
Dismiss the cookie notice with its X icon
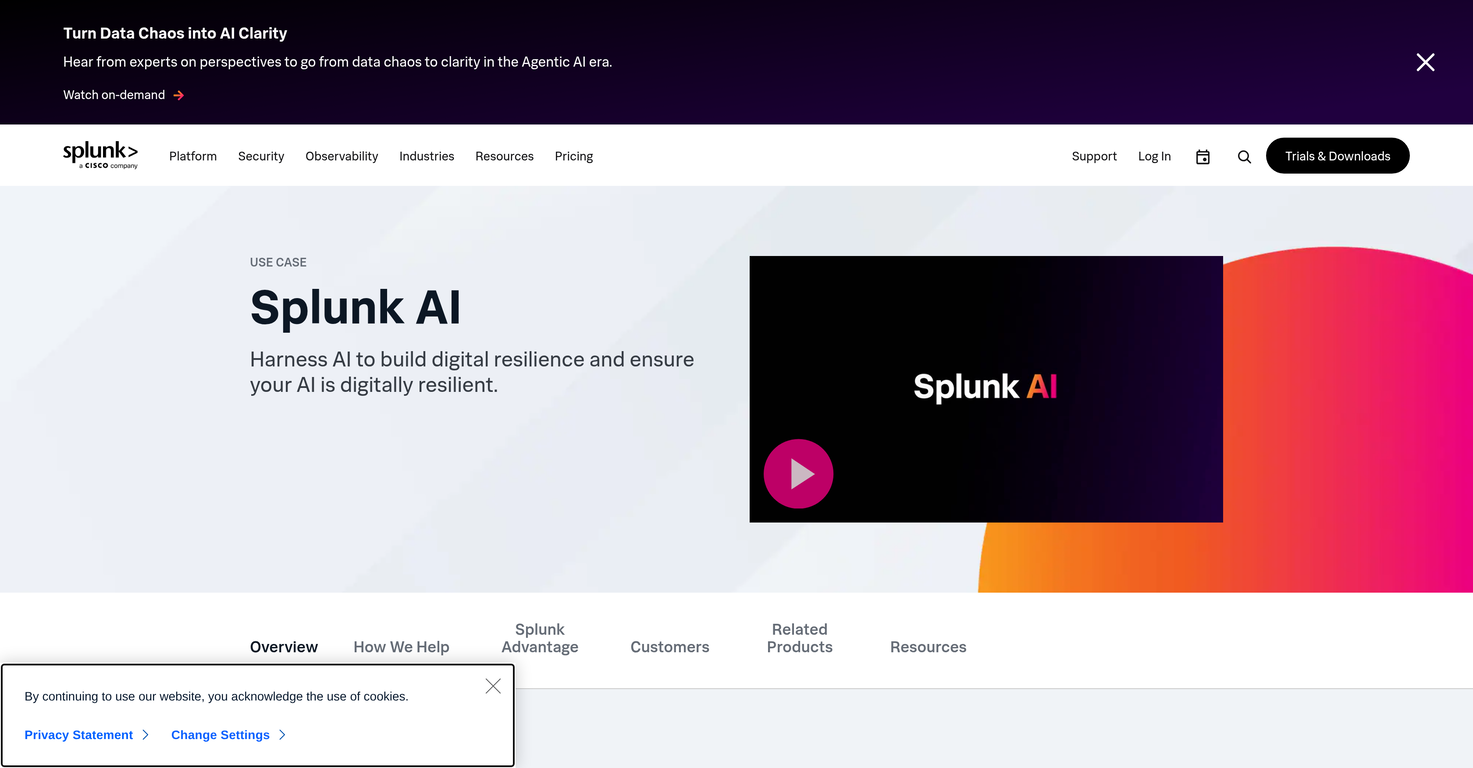(x=492, y=686)
